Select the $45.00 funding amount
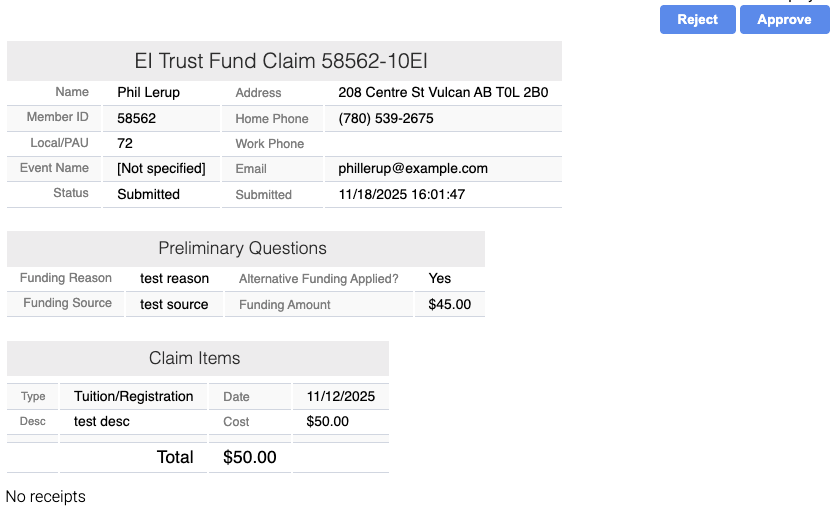Screen dimensions: 834x520 point(449,304)
